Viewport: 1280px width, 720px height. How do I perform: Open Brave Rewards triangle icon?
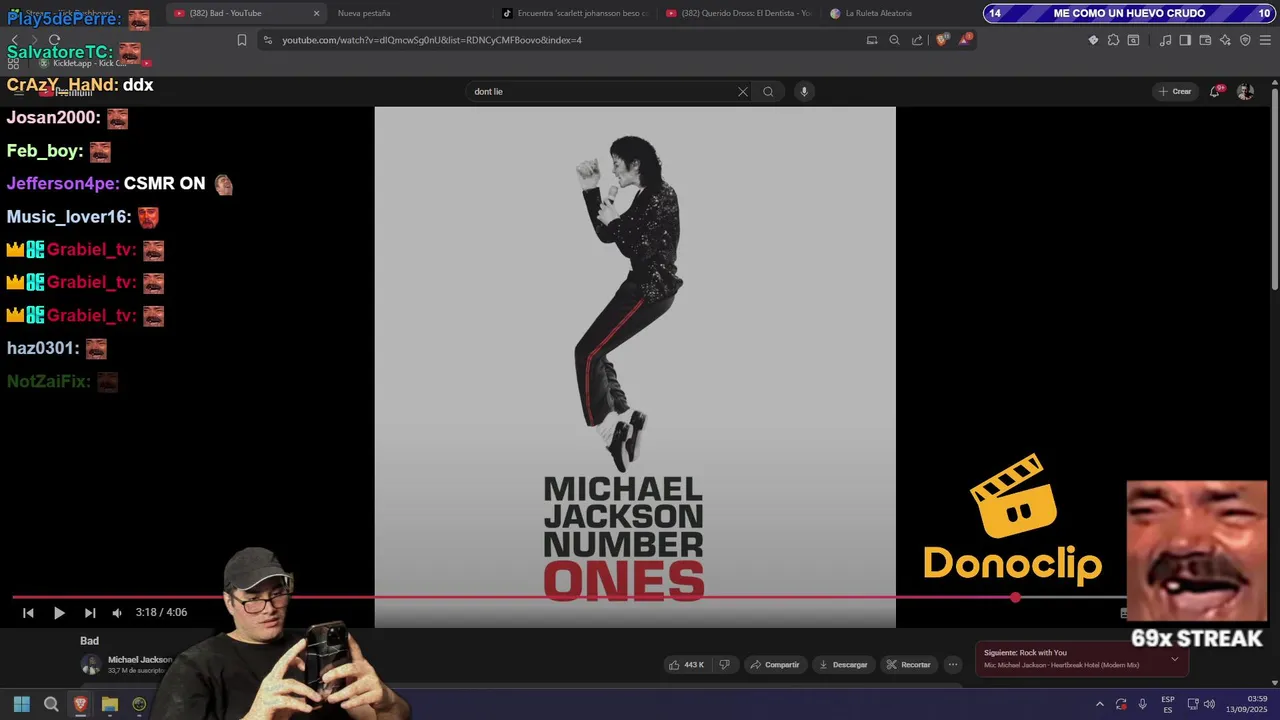(x=965, y=40)
